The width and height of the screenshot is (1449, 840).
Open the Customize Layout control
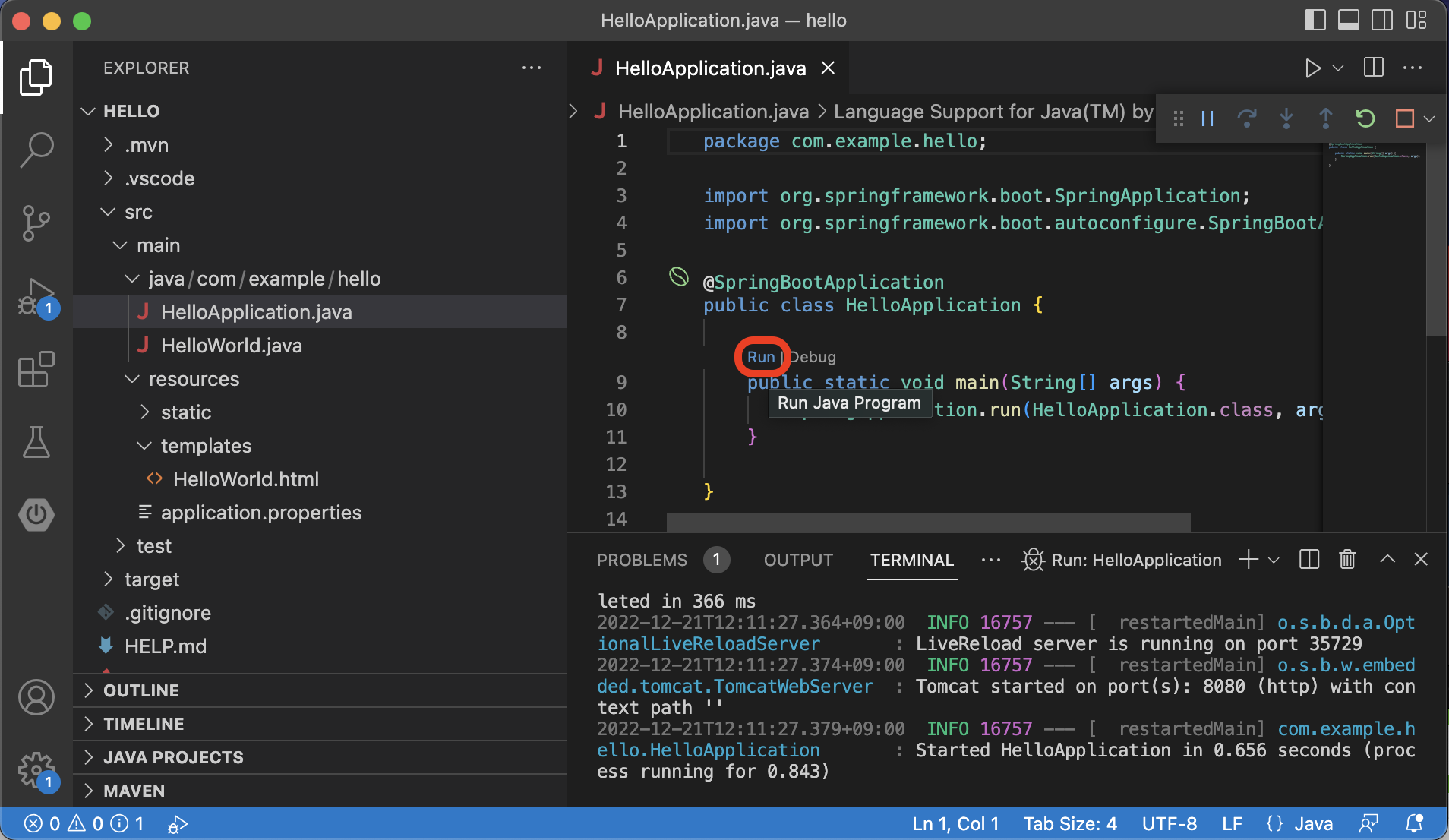point(1416,21)
